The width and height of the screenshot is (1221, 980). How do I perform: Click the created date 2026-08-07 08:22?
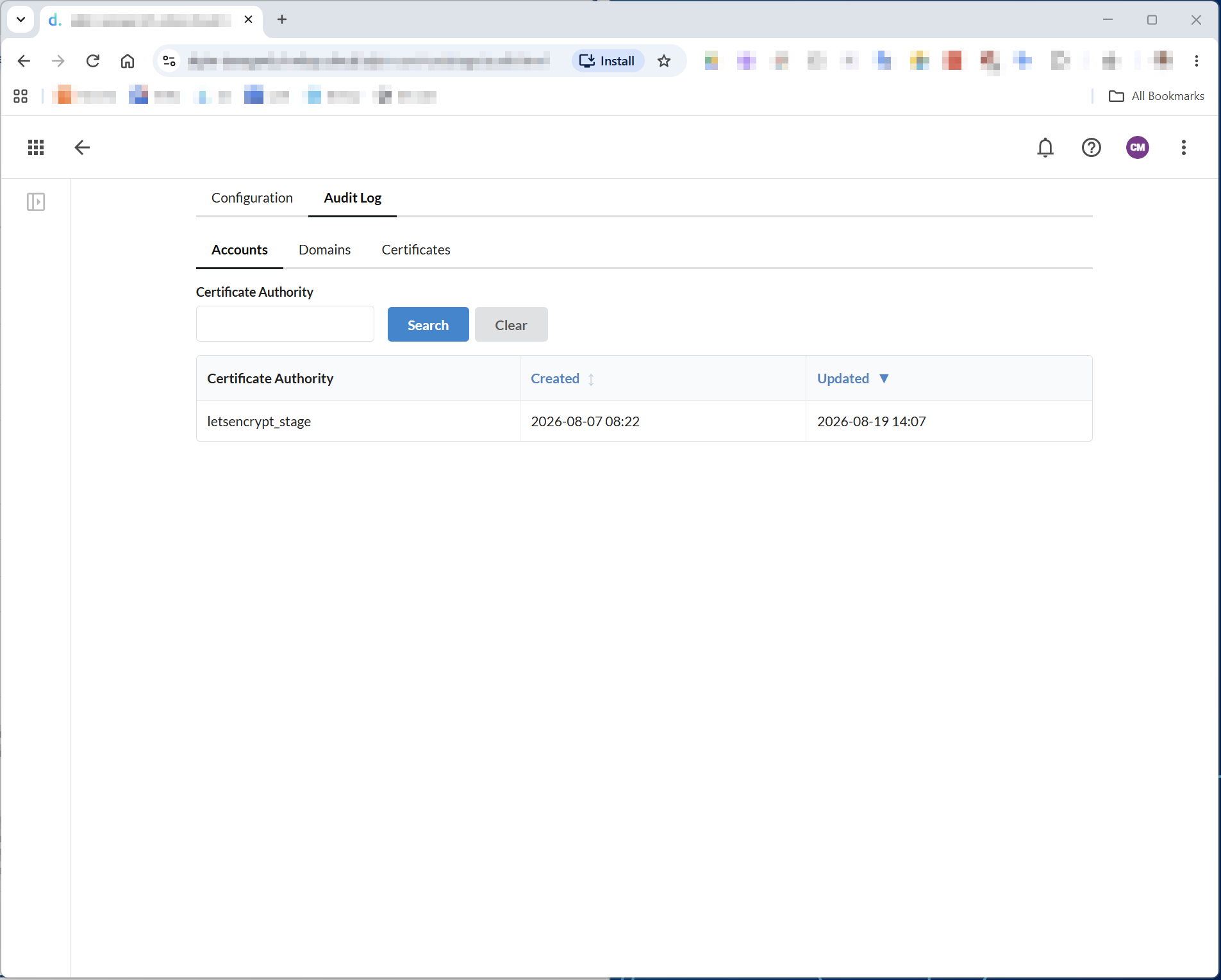(x=585, y=421)
